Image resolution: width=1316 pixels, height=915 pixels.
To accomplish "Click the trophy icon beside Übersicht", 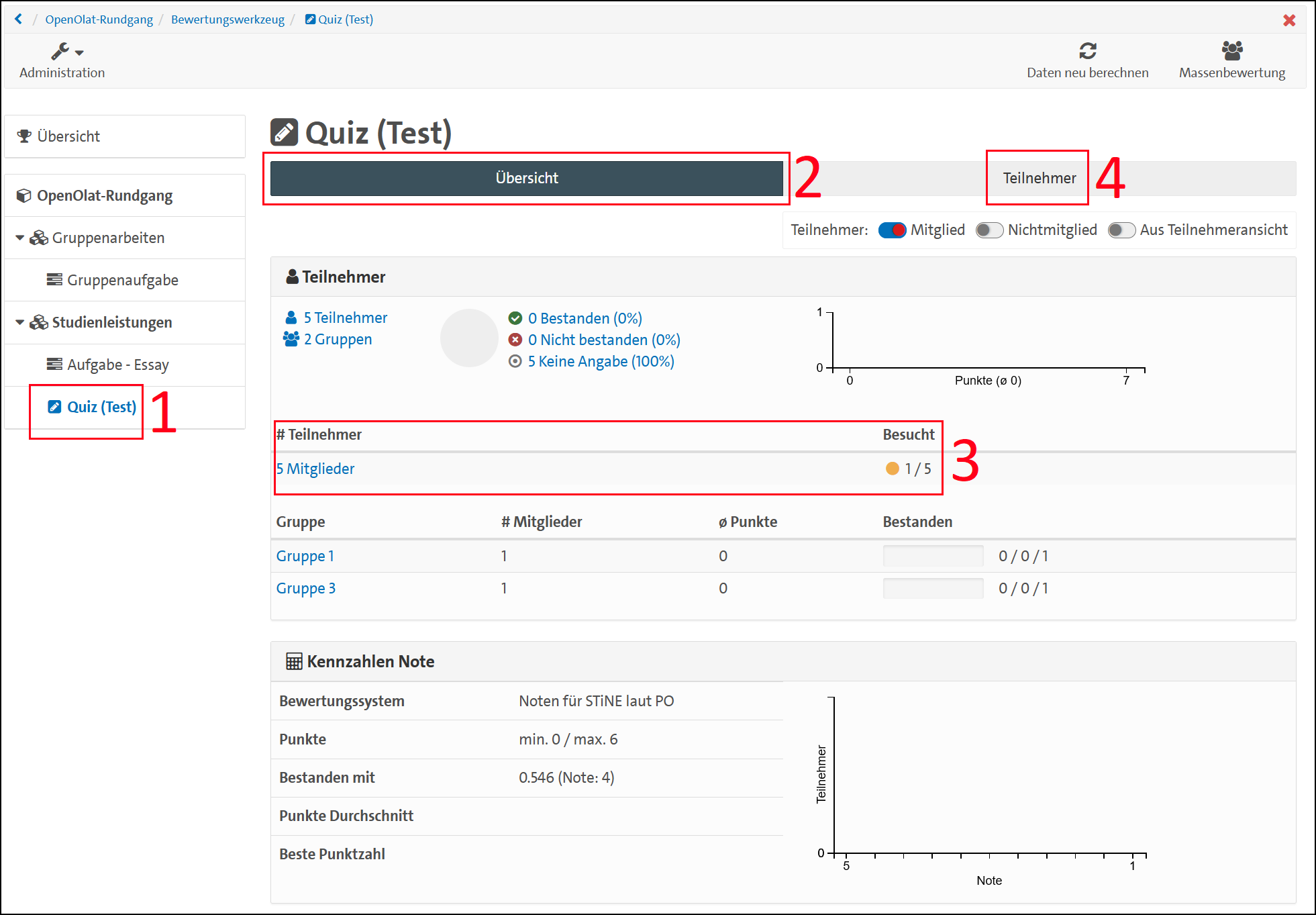I will [x=24, y=136].
